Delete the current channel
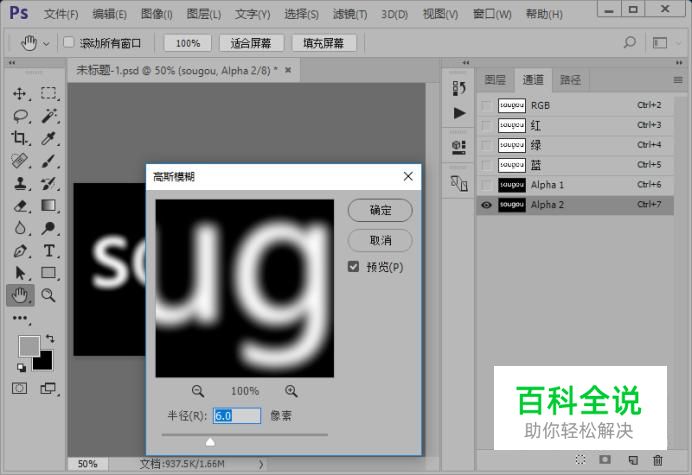 click(658, 460)
